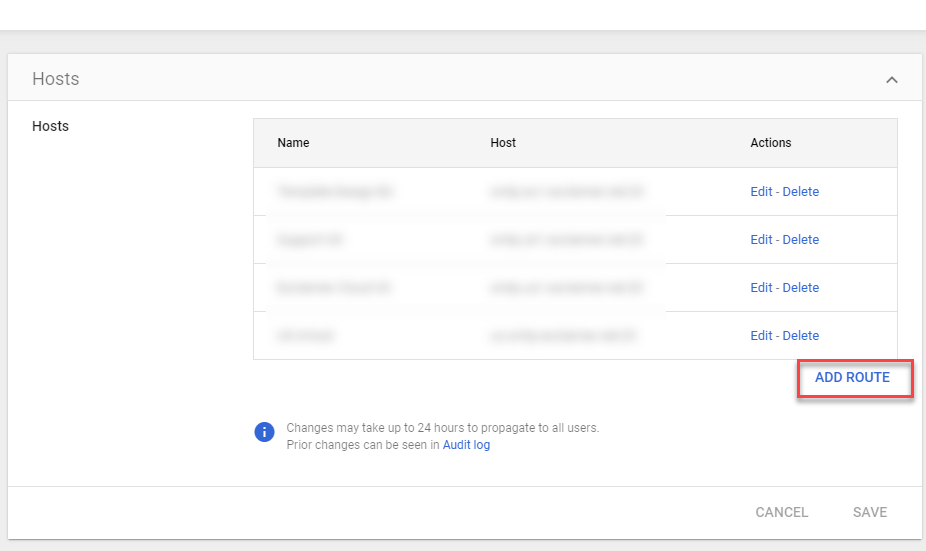Click the Actions column header
This screenshot has width=926, height=551.
tap(770, 143)
